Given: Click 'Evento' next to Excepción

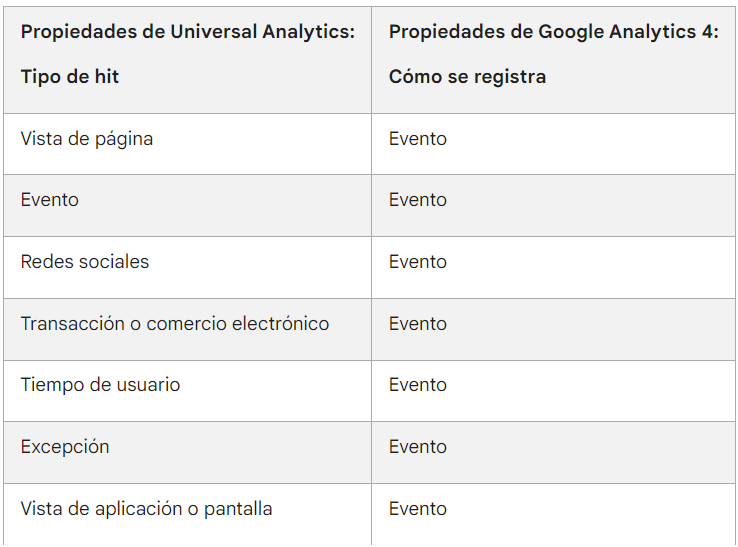Looking at the screenshot, I should [417, 447].
